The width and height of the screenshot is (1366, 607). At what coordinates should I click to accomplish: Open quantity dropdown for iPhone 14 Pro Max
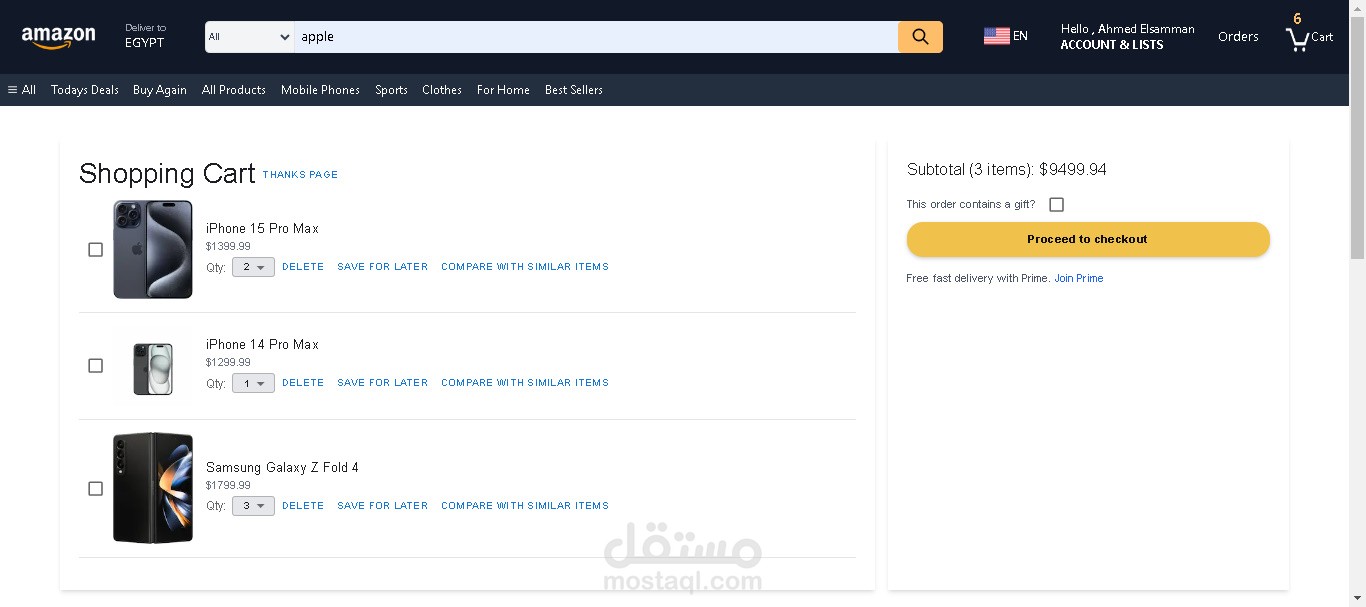click(x=253, y=383)
